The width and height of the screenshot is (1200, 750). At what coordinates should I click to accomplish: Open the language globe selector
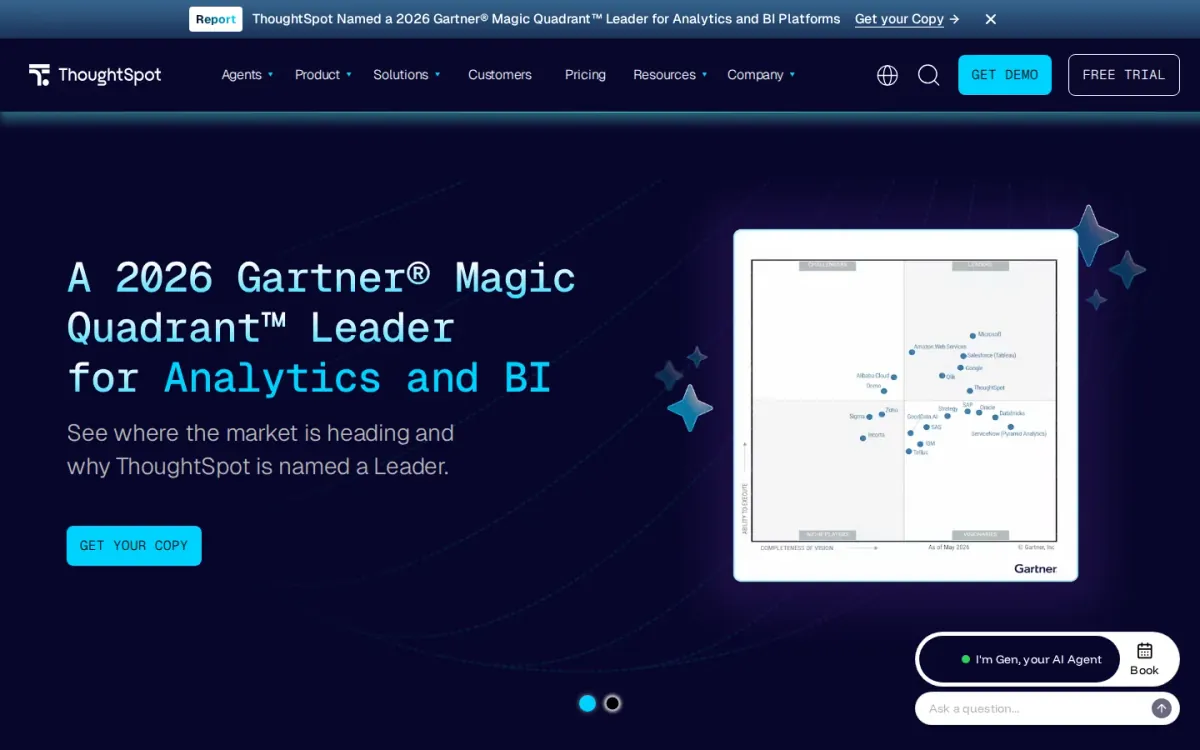click(x=887, y=75)
